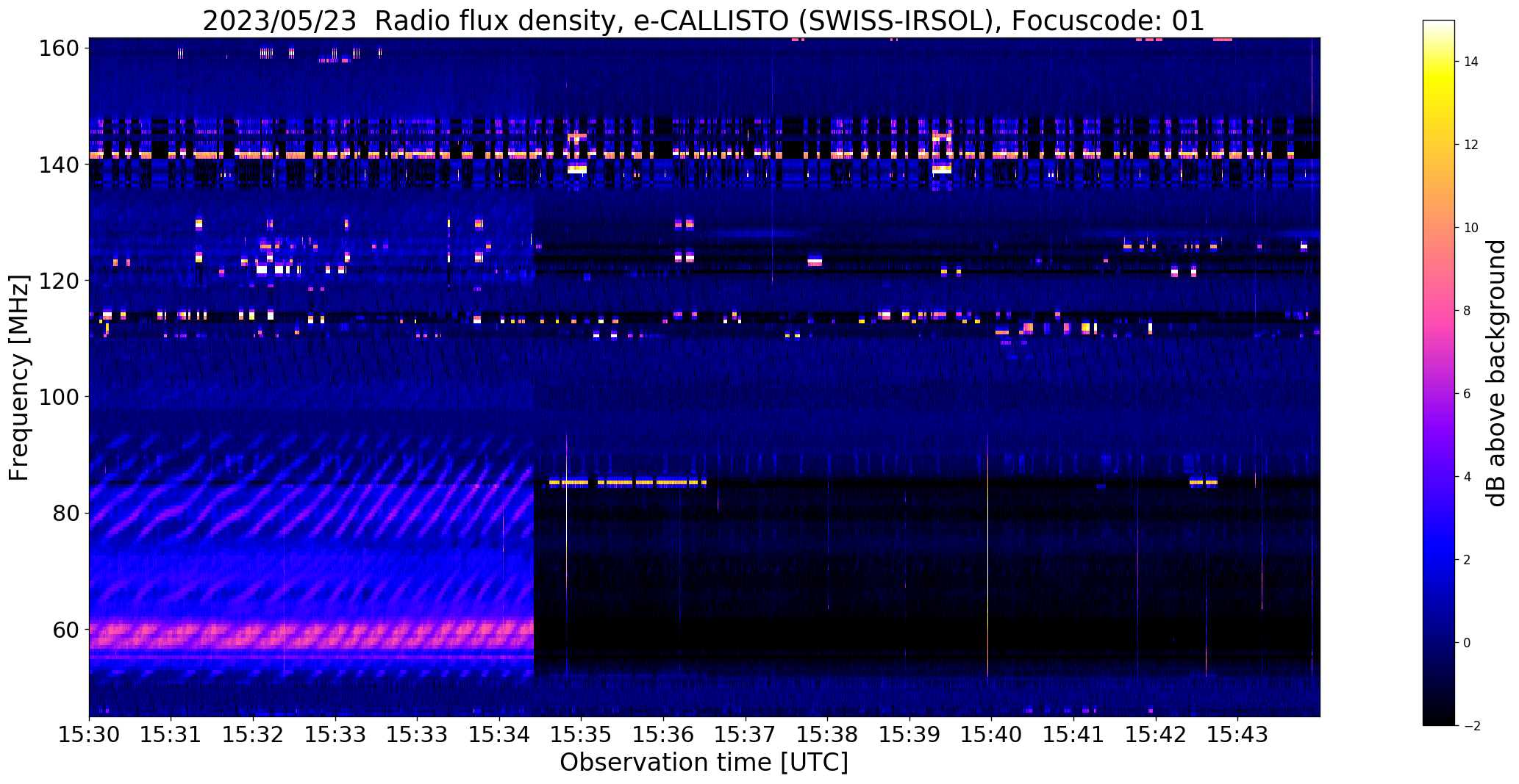Click the 120 tick on frequency axis

pos(58,281)
